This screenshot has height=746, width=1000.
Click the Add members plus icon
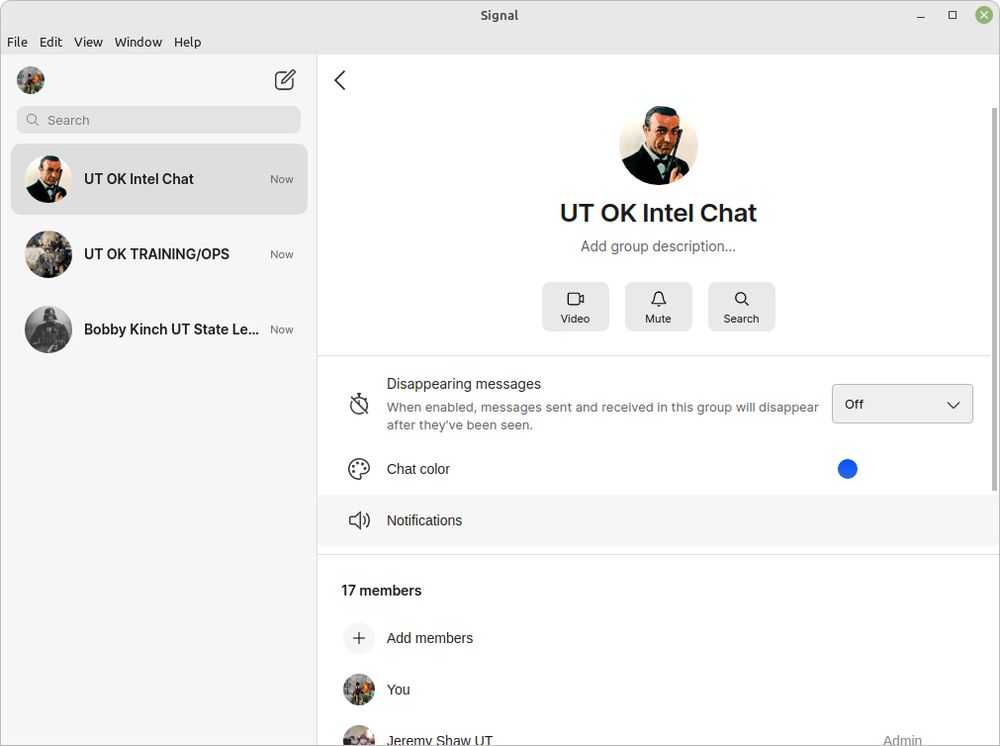tap(359, 638)
